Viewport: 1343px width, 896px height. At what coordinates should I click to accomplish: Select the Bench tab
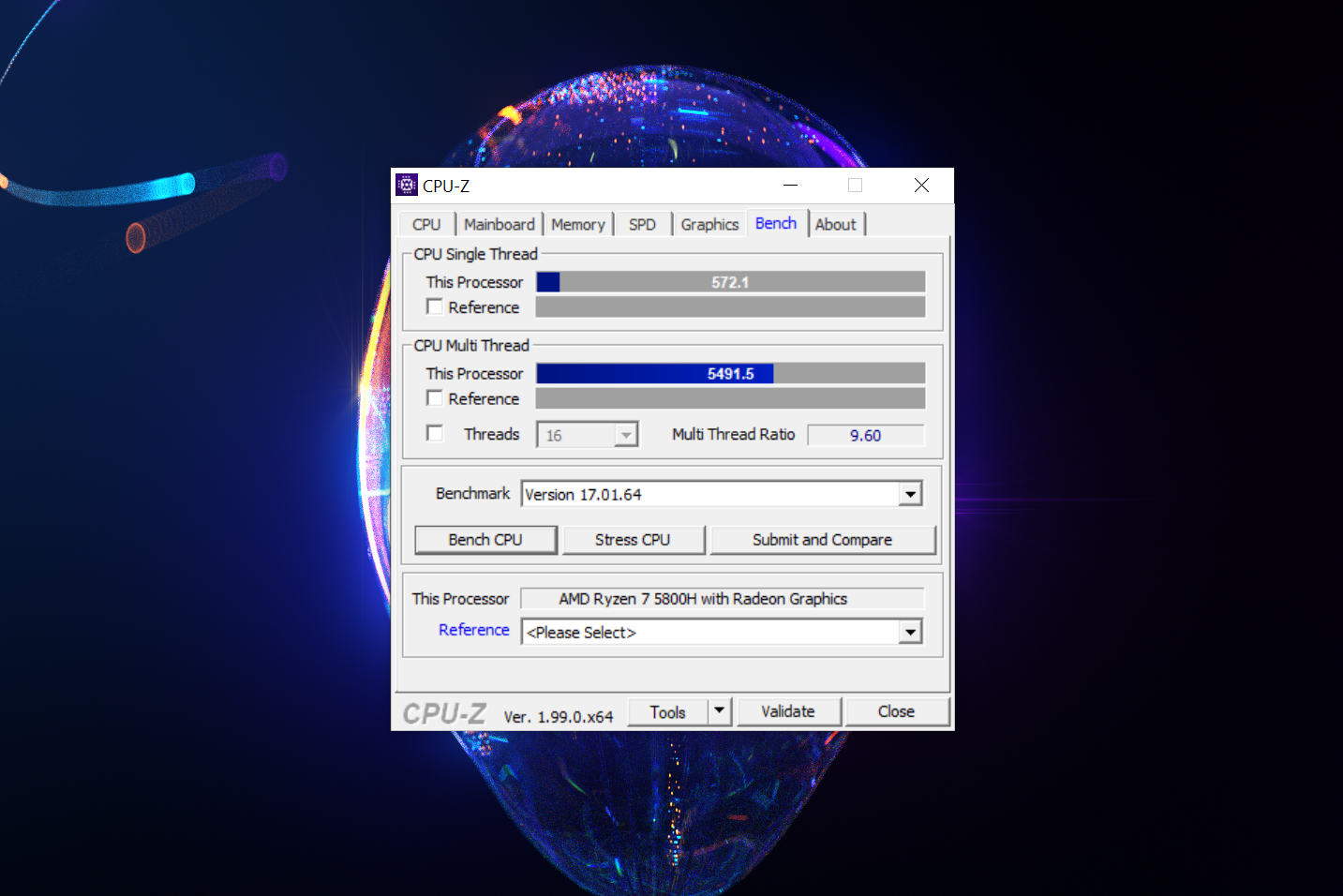777,223
